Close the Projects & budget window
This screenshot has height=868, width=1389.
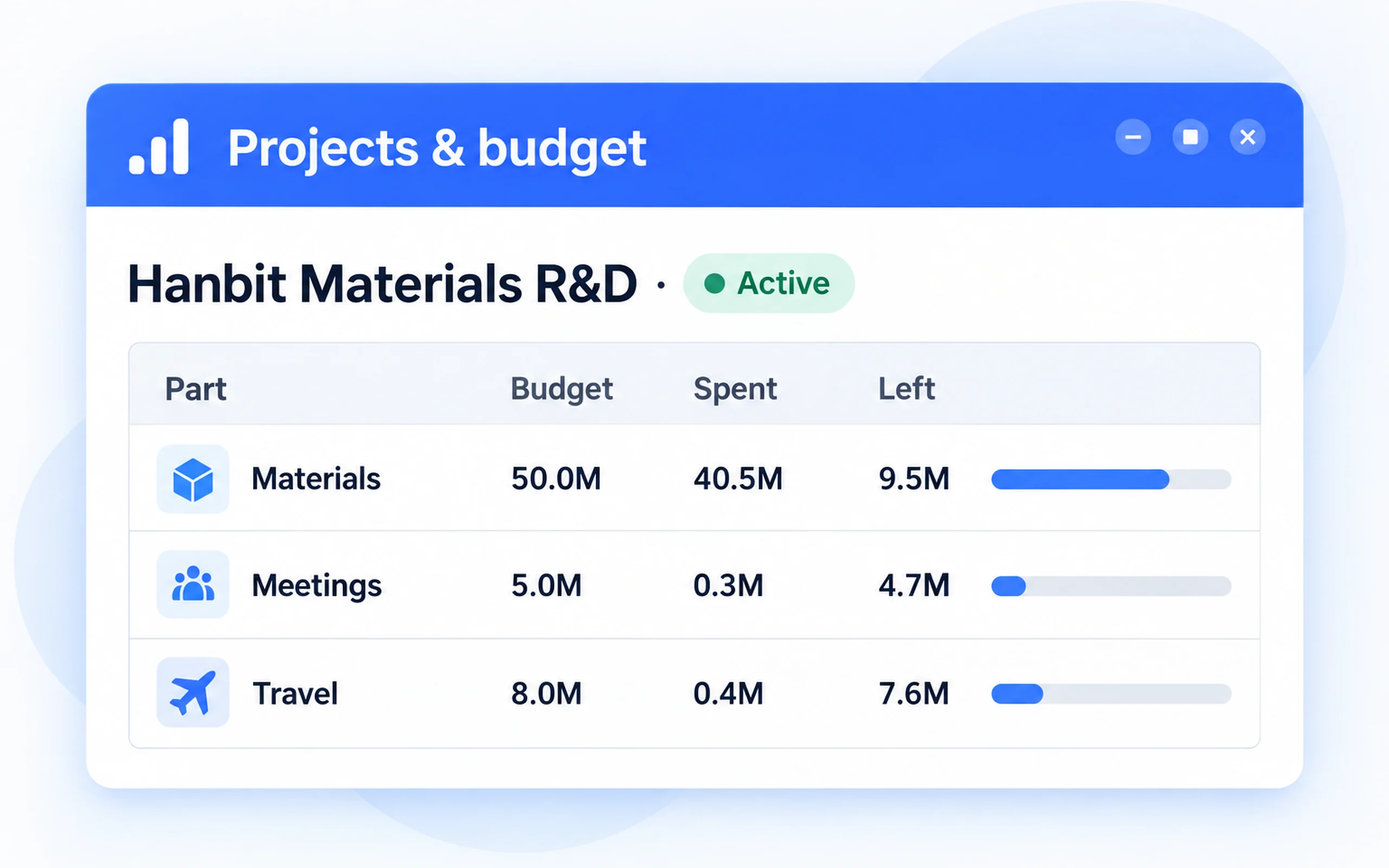click(x=1247, y=137)
